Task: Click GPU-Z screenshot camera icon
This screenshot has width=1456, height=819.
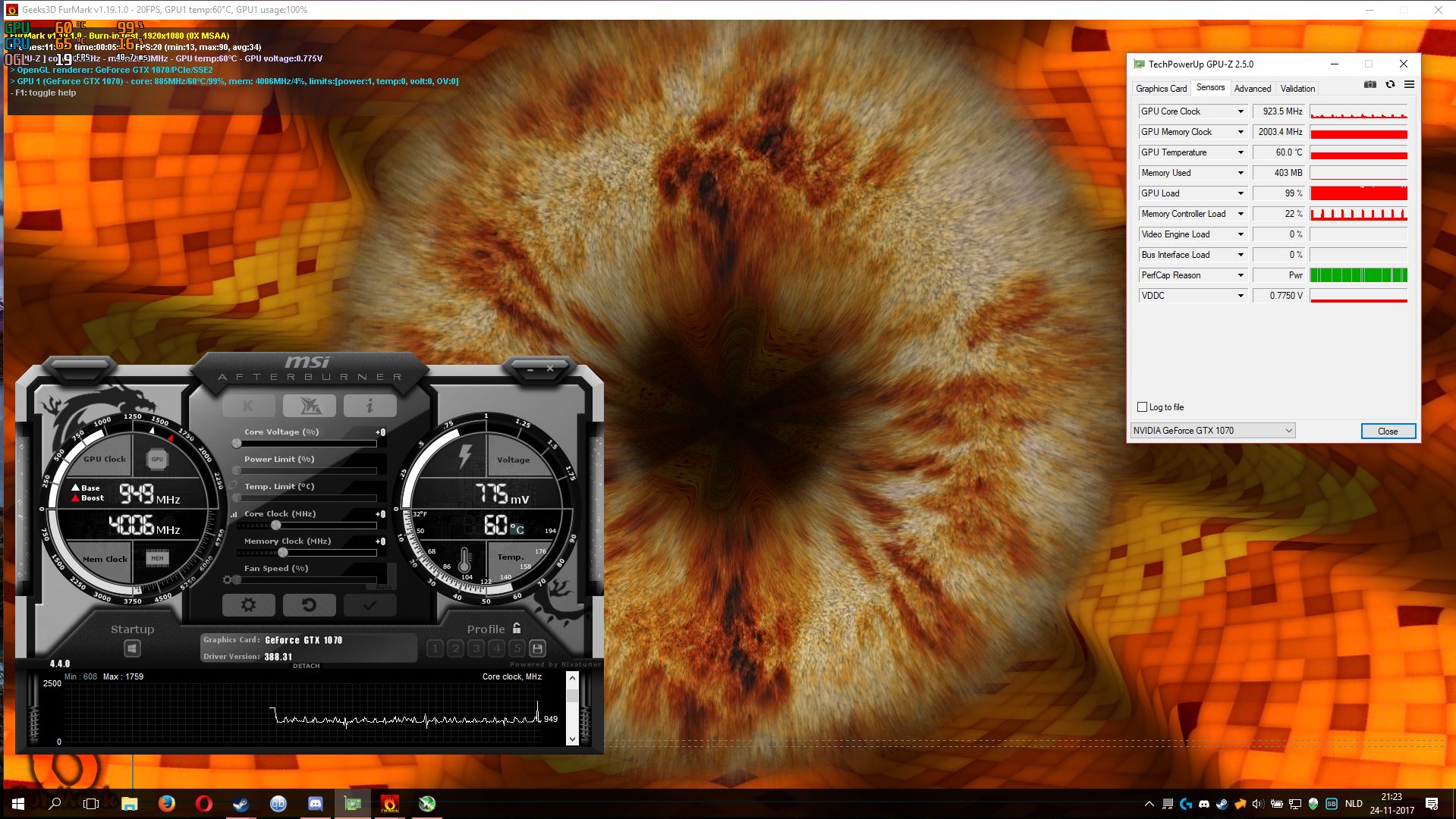Action: 1370,84
